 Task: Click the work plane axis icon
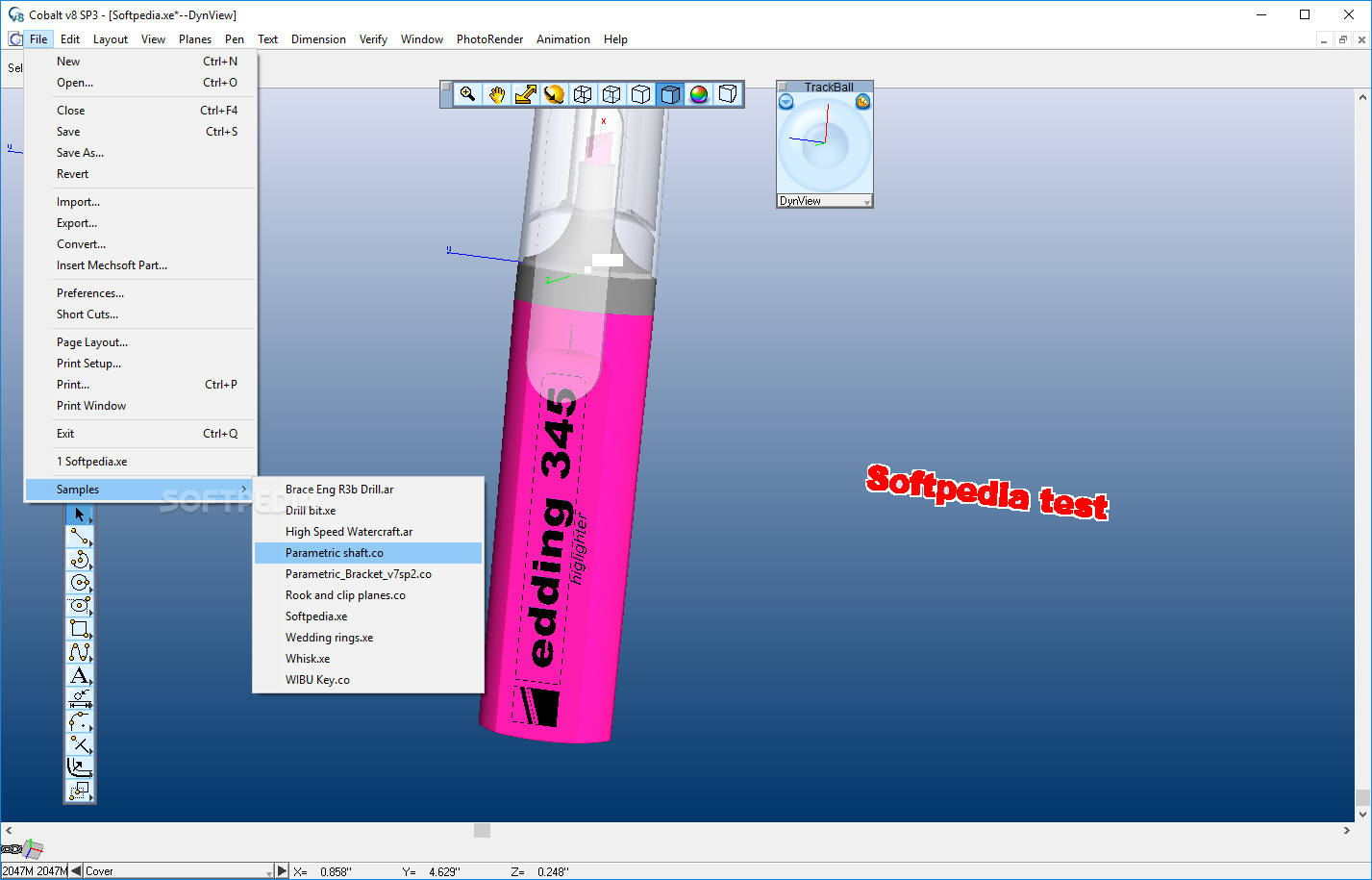(x=34, y=848)
